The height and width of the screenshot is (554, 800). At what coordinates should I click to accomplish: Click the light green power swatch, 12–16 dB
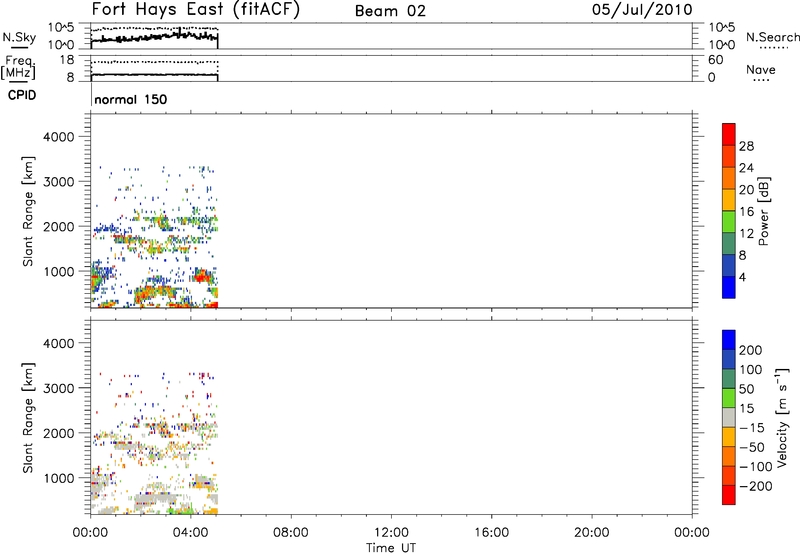[x=729, y=222]
